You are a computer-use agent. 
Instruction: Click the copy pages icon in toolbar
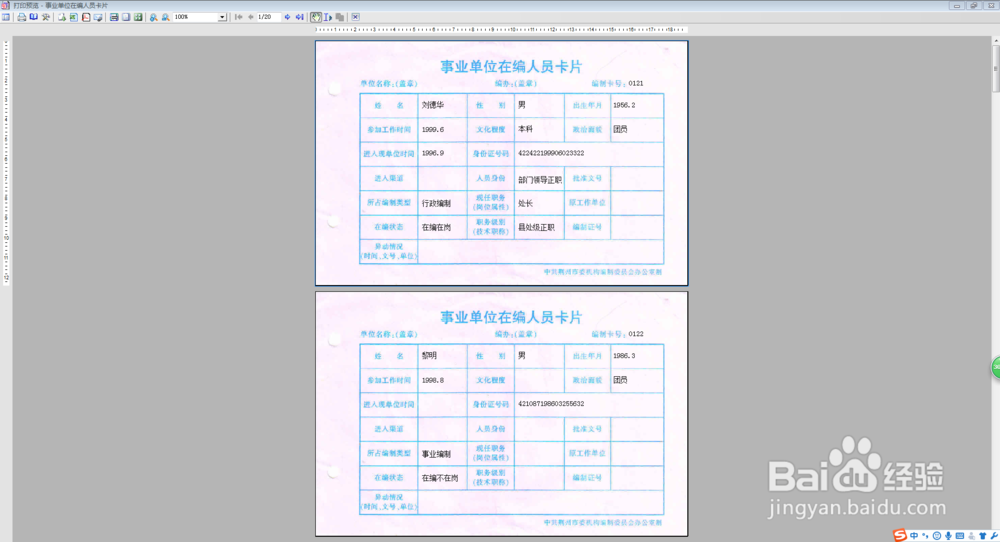[x=340, y=17]
